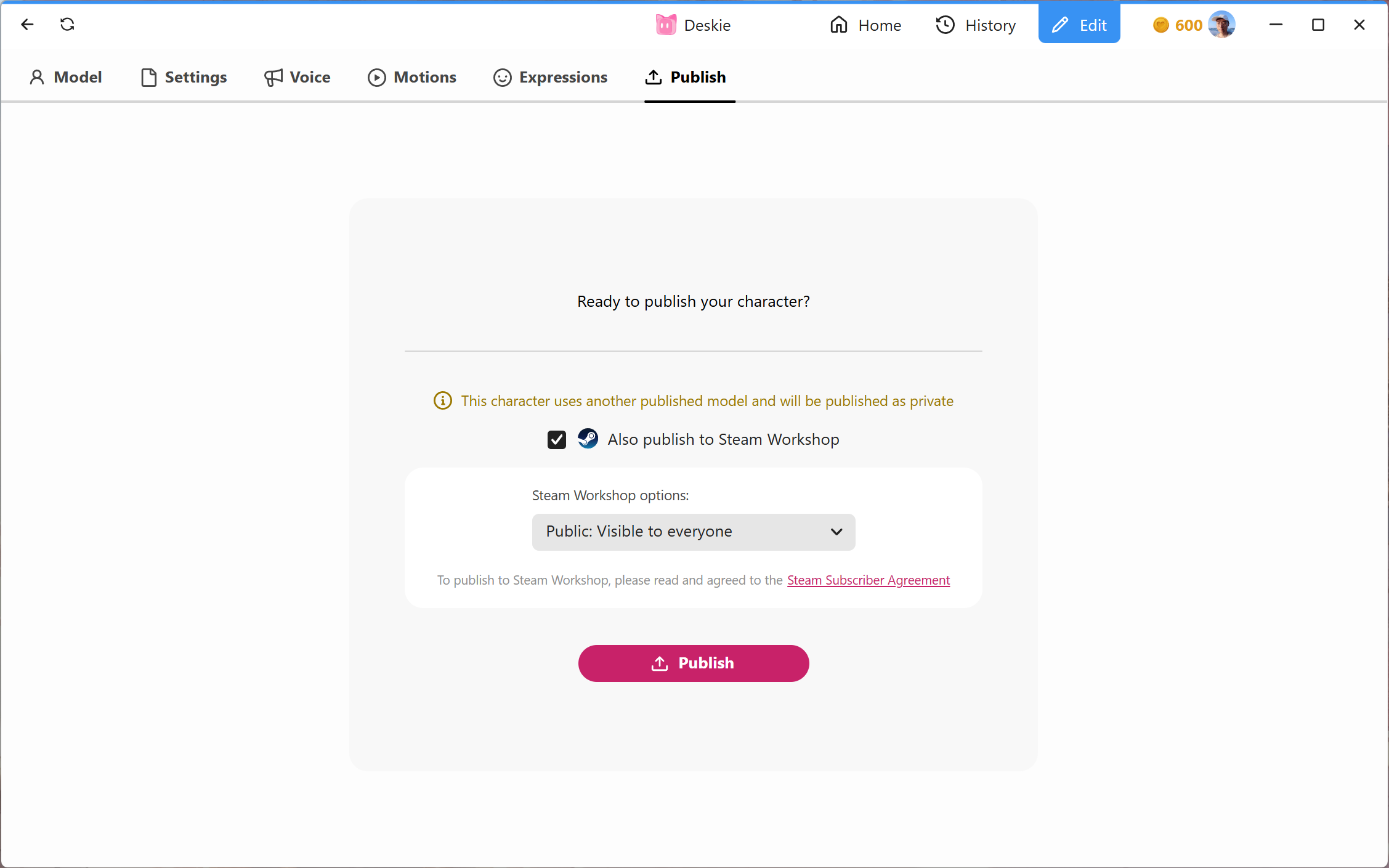1389x868 pixels.
Task: Click the yellow info circle icon
Action: (x=442, y=401)
